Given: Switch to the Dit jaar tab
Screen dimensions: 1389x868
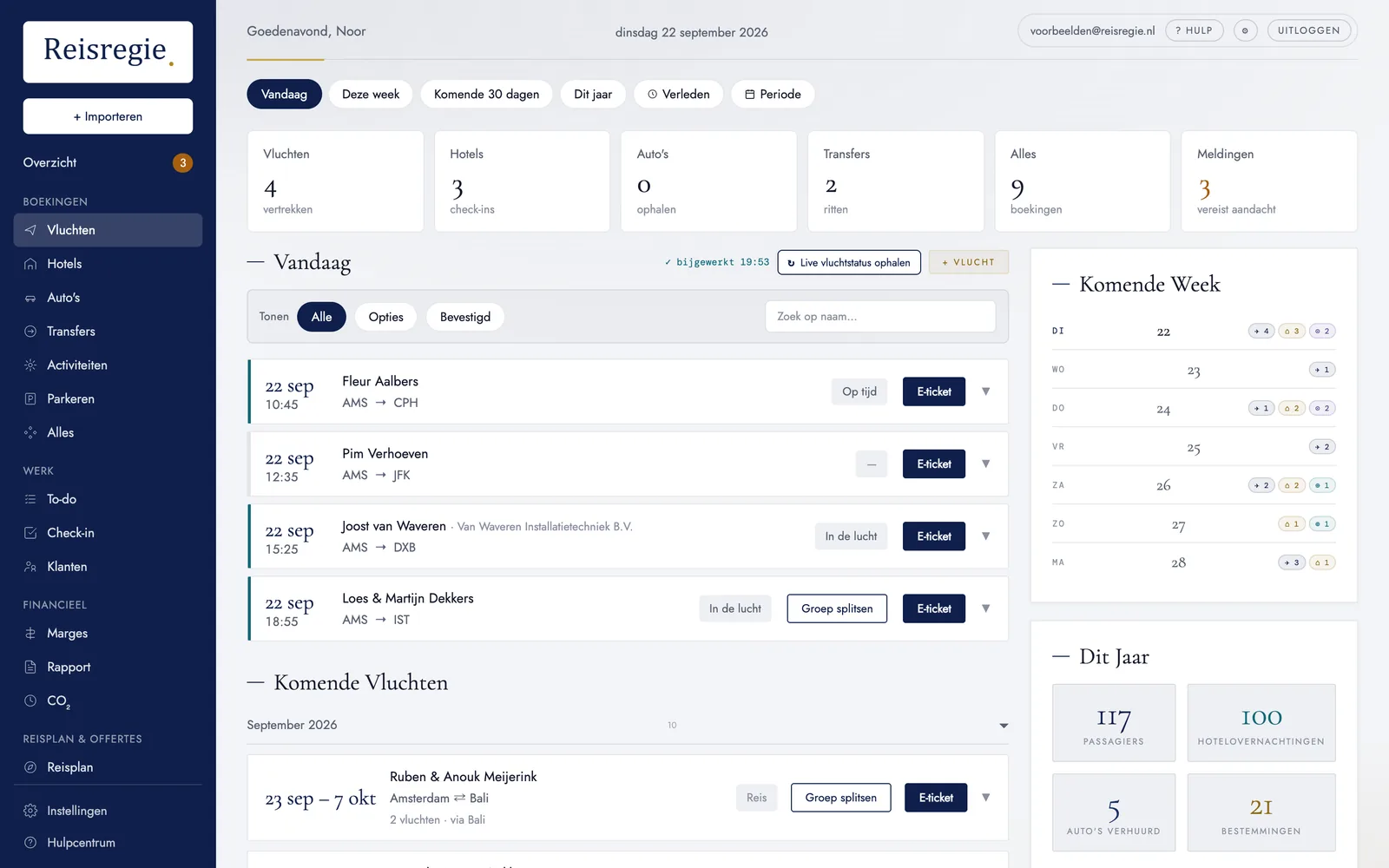Looking at the screenshot, I should [593, 94].
